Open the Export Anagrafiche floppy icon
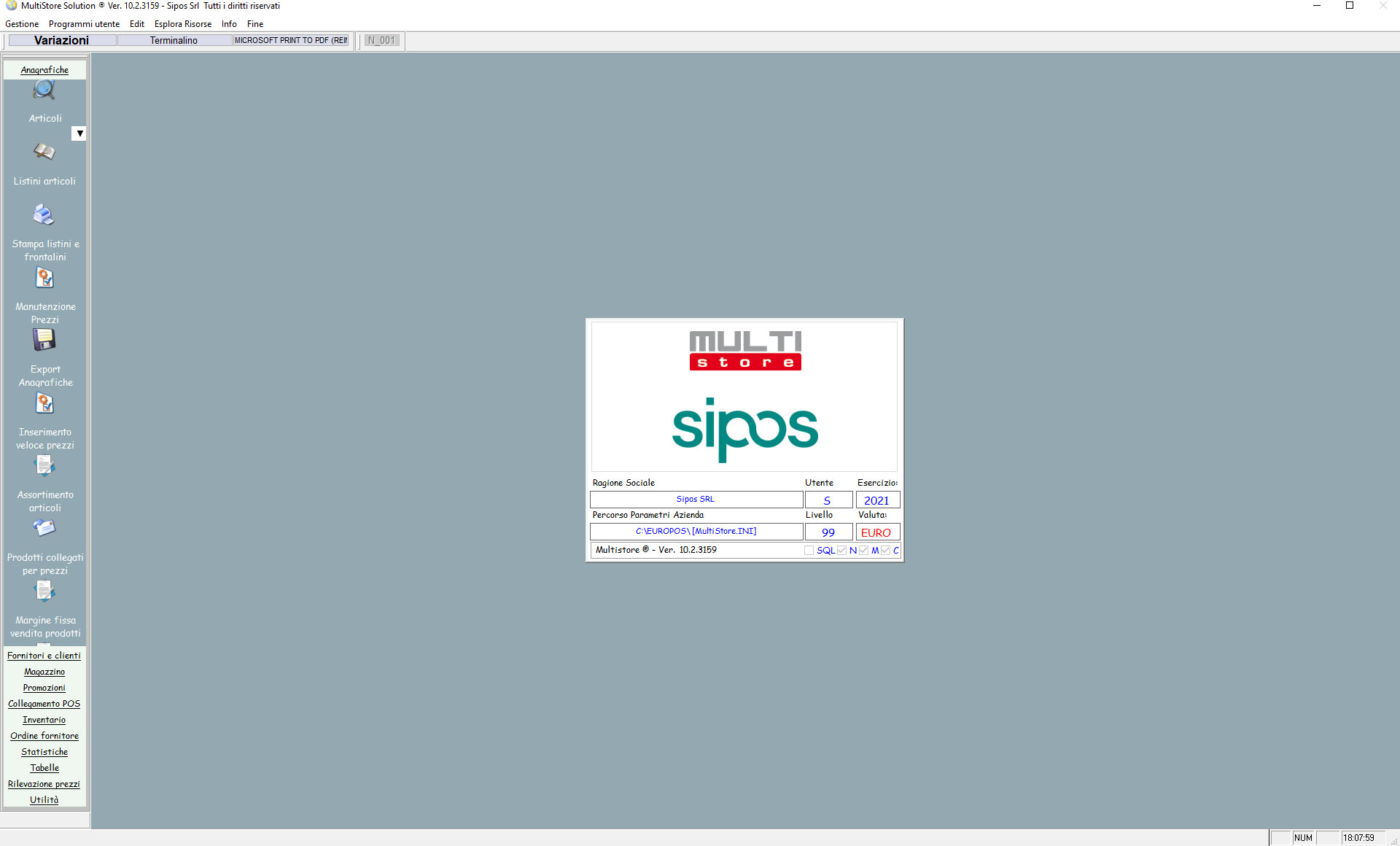Viewport: 1400px width, 846px height. 44,340
